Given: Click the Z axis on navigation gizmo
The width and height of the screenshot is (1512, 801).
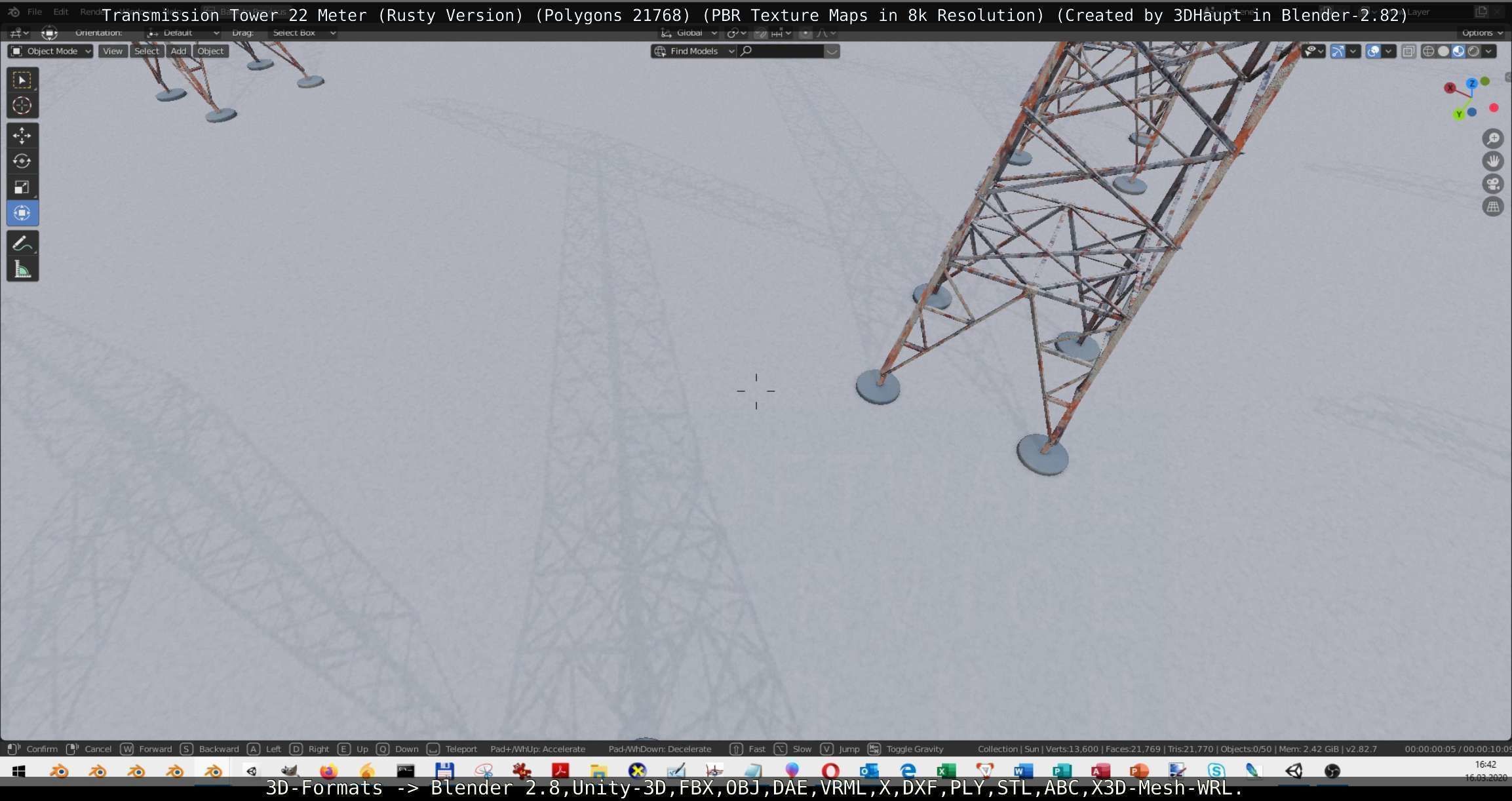Looking at the screenshot, I should (1472, 83).
